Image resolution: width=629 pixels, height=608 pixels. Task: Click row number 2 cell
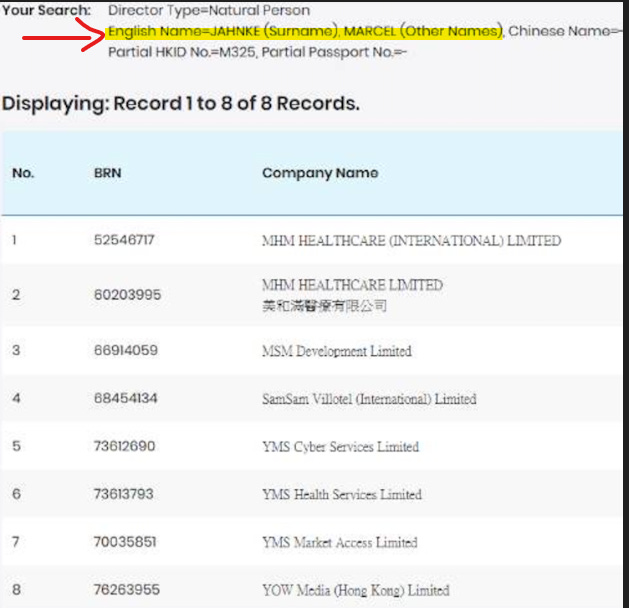tap(16, 295)
